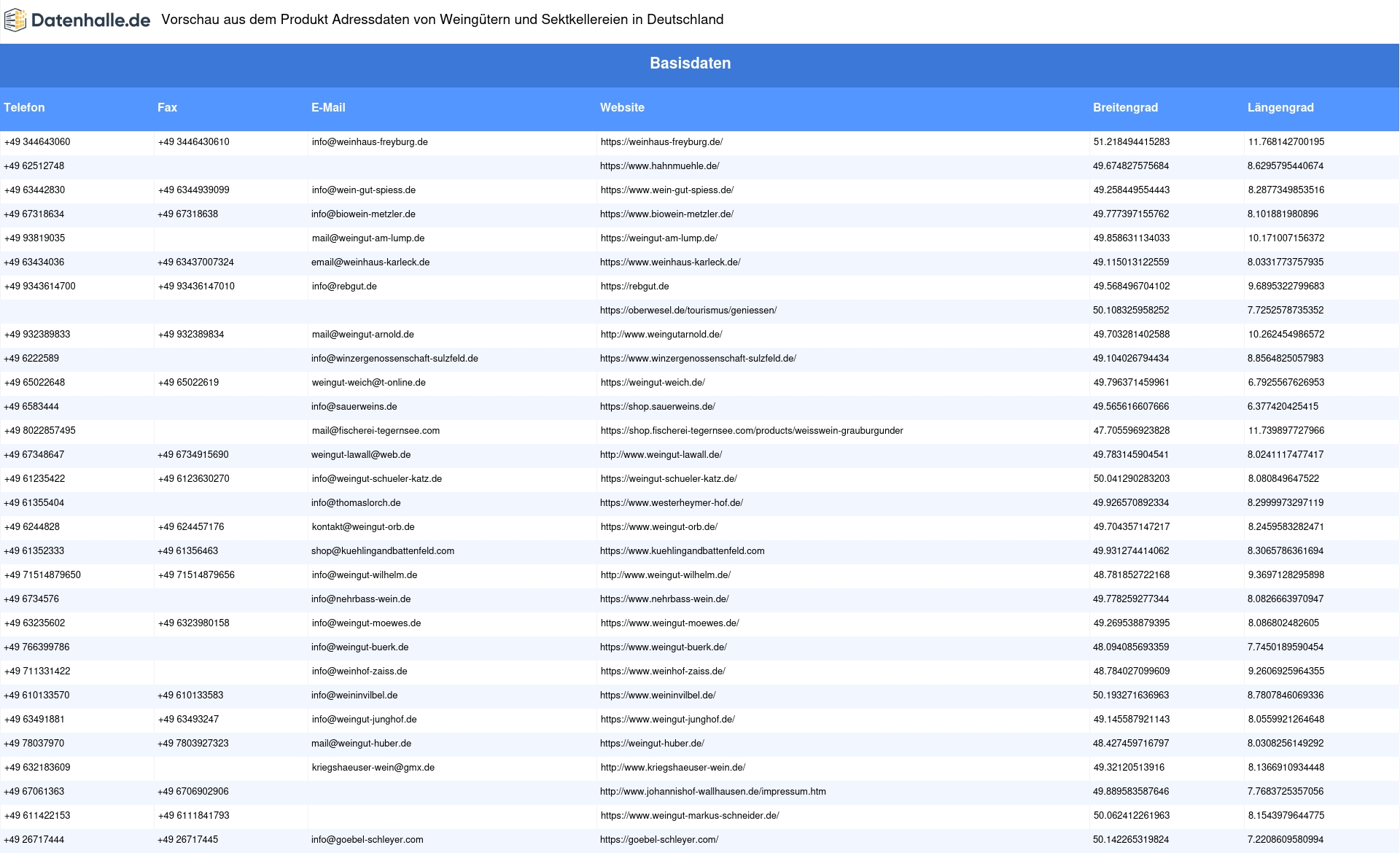Click latitude value 51.218494415283

pyautogui.click(x=1131, y=142)
